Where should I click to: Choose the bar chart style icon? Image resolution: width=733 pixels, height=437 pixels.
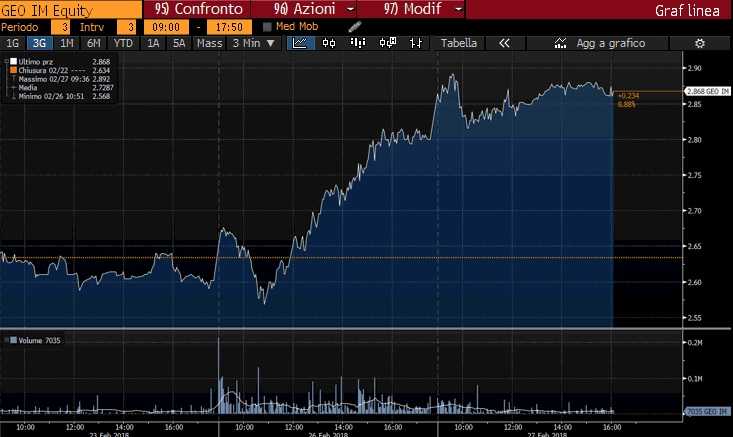coord(358,43)
